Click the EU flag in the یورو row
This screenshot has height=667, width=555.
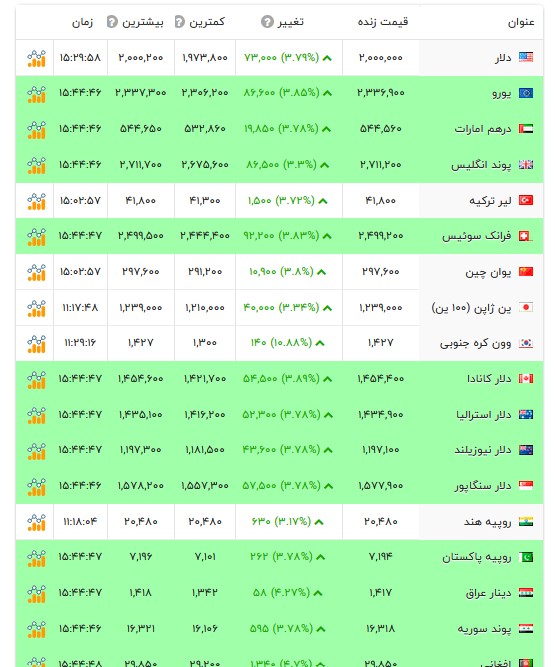coord(526,93)
